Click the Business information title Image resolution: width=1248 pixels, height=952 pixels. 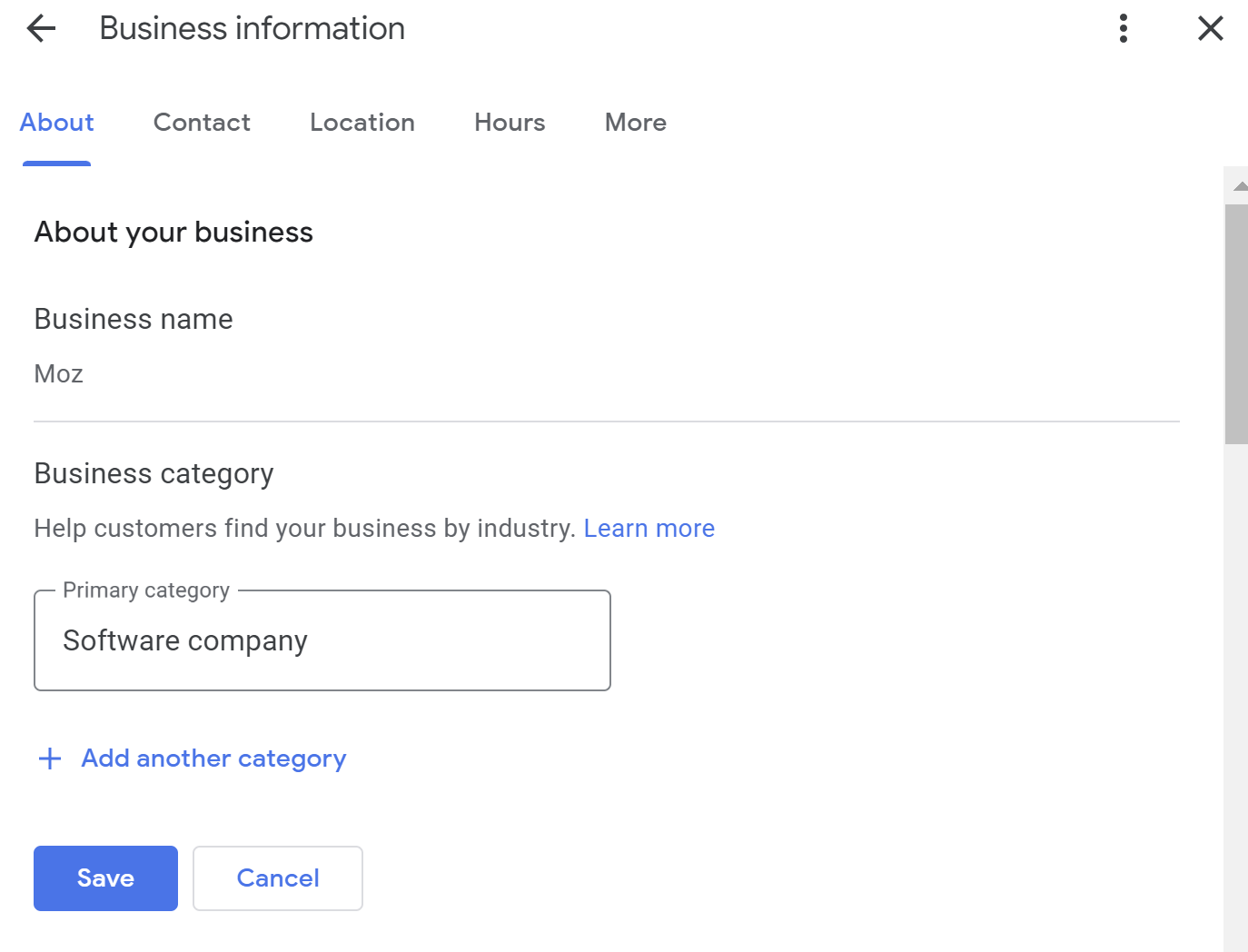pyautogui.click(x=252, y=29)
